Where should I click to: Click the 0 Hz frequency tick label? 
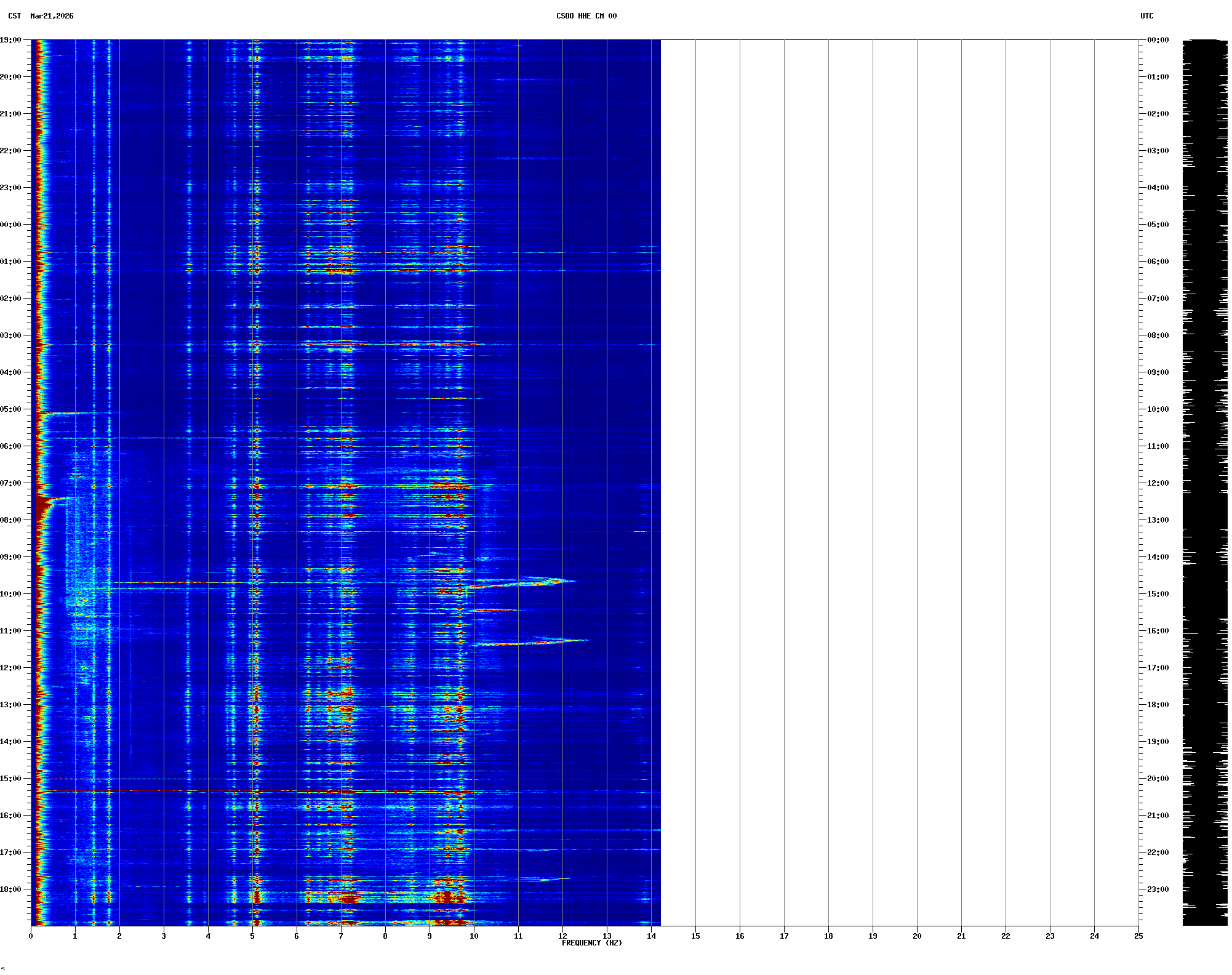point(31,936)
